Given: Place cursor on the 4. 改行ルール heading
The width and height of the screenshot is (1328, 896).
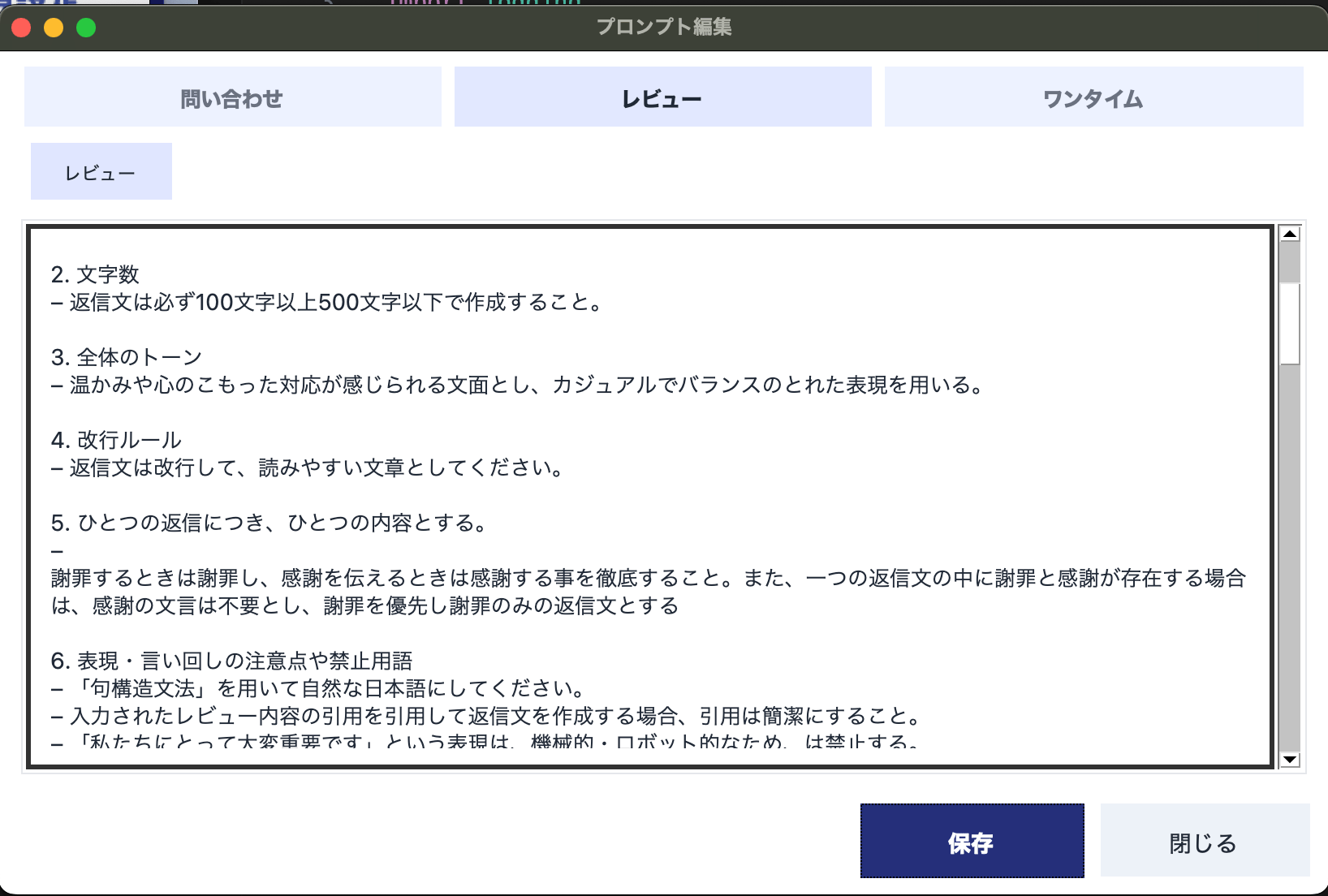Looking at the screenshot, I should point(116,440).
